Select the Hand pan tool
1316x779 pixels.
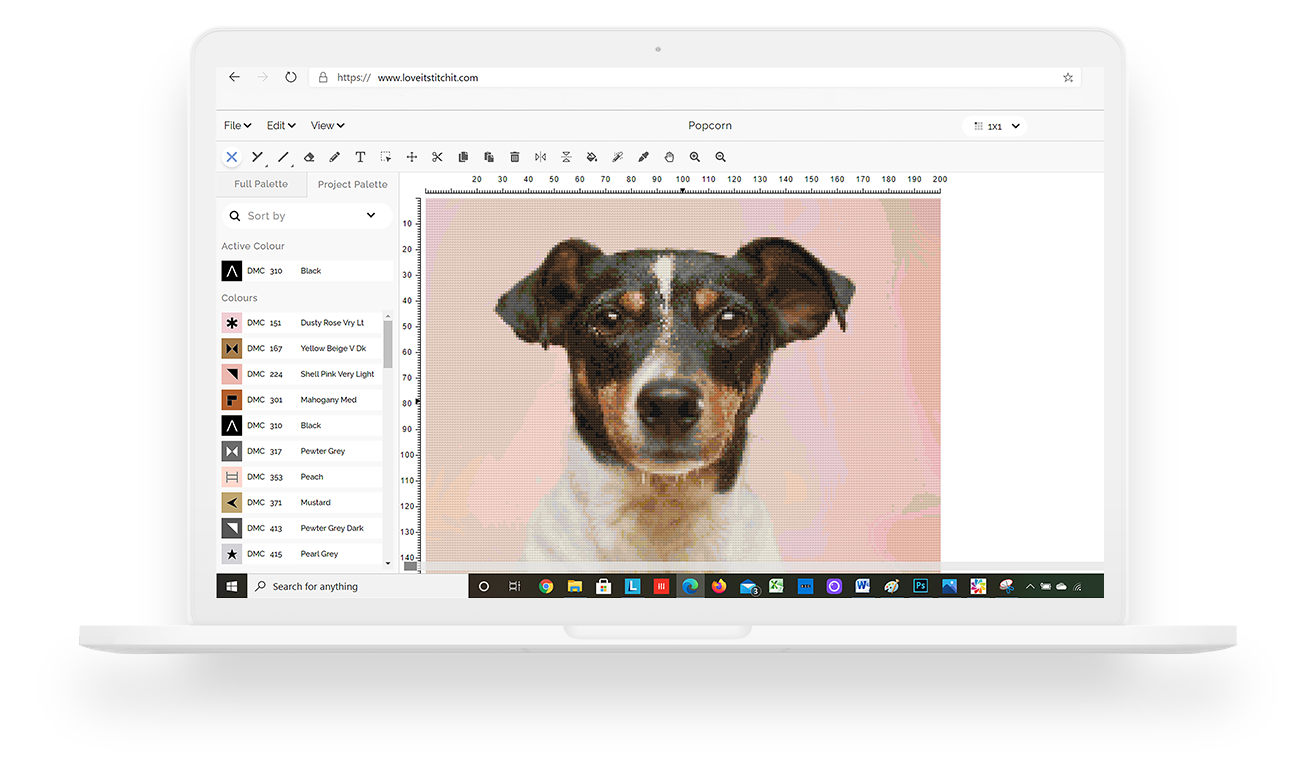(669, 157)
